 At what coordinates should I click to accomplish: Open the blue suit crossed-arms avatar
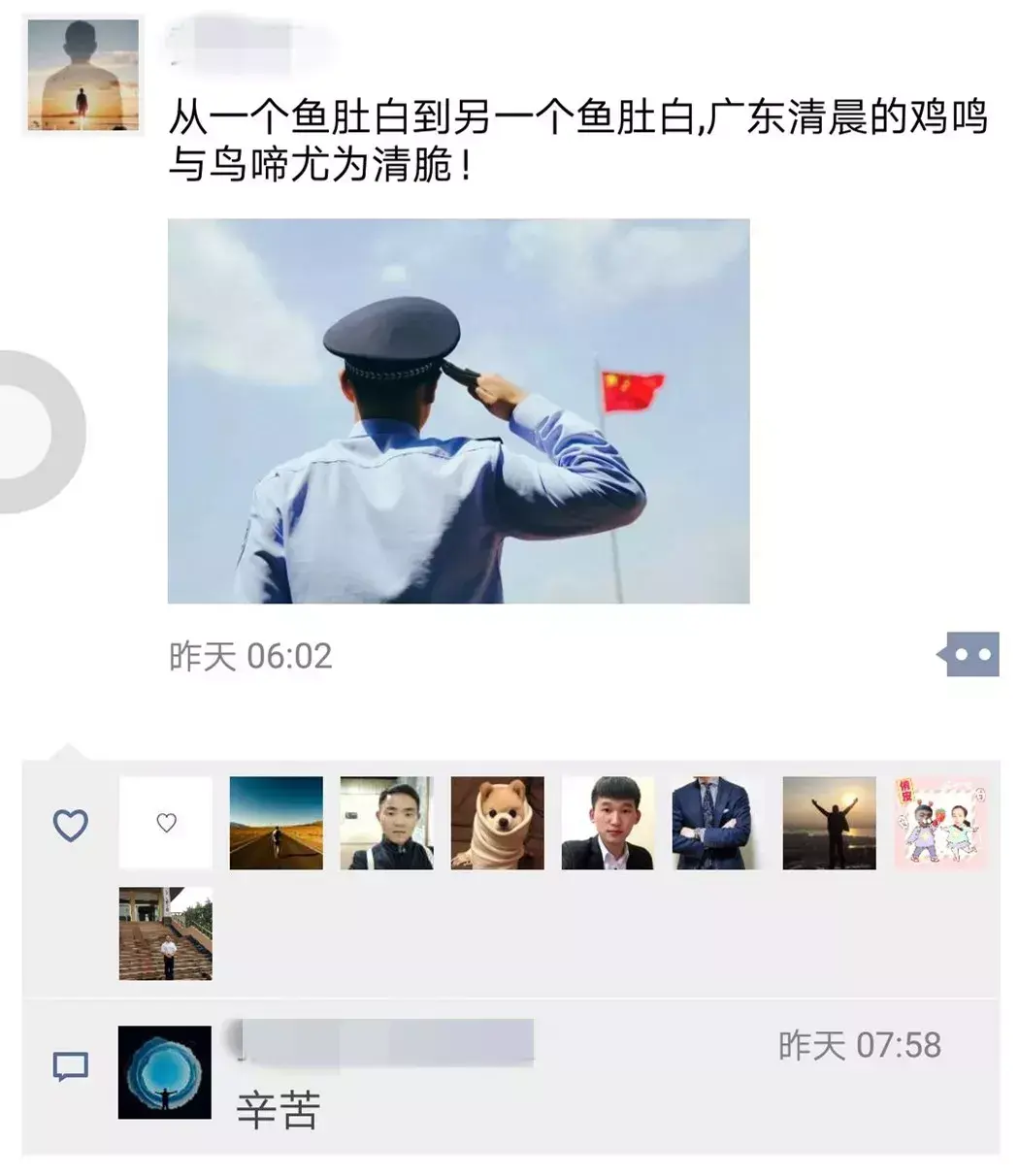coord(719,823)
